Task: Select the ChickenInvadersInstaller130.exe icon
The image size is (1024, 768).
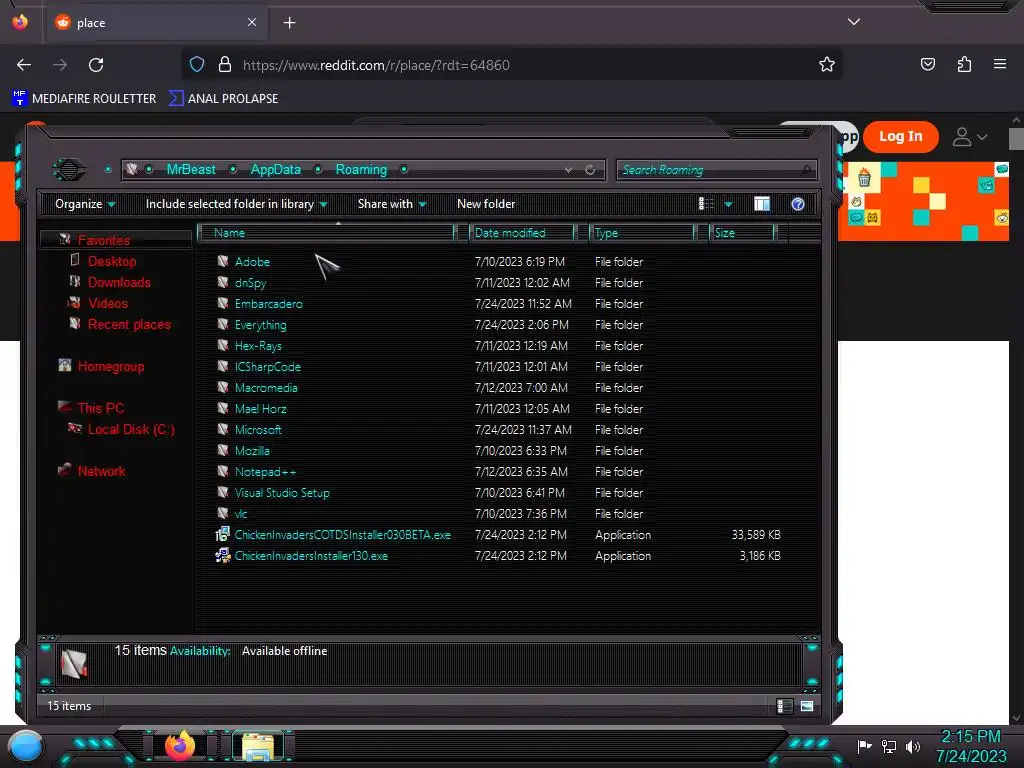Action: pyautogui.click(x=223, y=556)
